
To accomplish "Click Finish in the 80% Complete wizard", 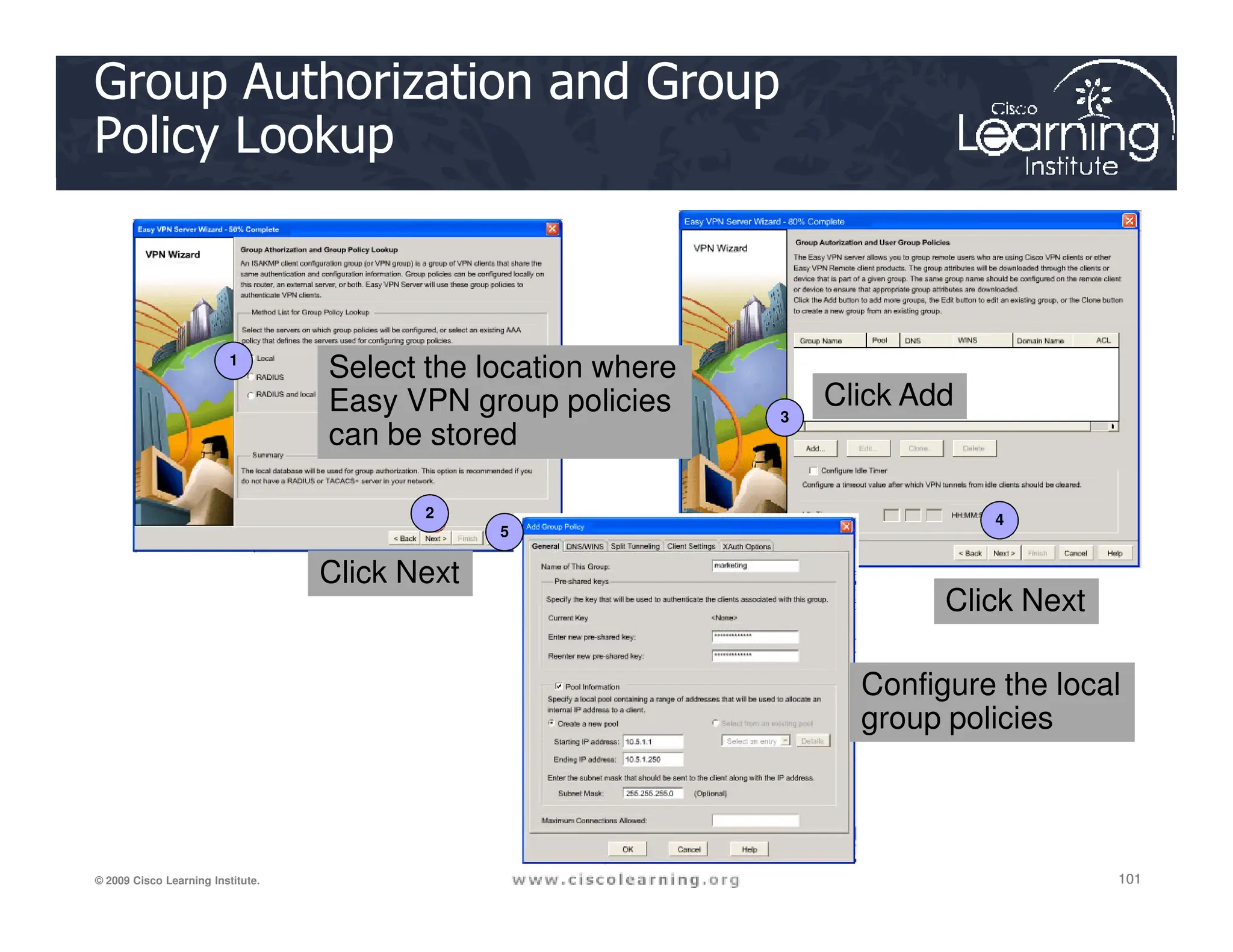I will (1037, 553).
